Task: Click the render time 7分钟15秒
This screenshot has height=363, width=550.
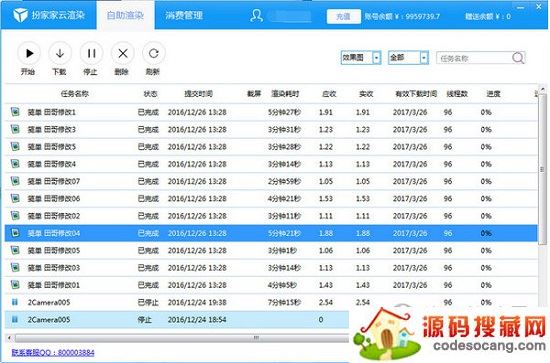Action: pos(284,302)
